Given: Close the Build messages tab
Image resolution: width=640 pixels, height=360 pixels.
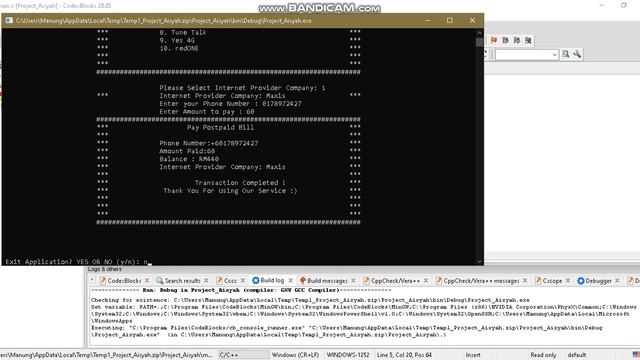Looking at the screenshot, I should click(353, 280).
